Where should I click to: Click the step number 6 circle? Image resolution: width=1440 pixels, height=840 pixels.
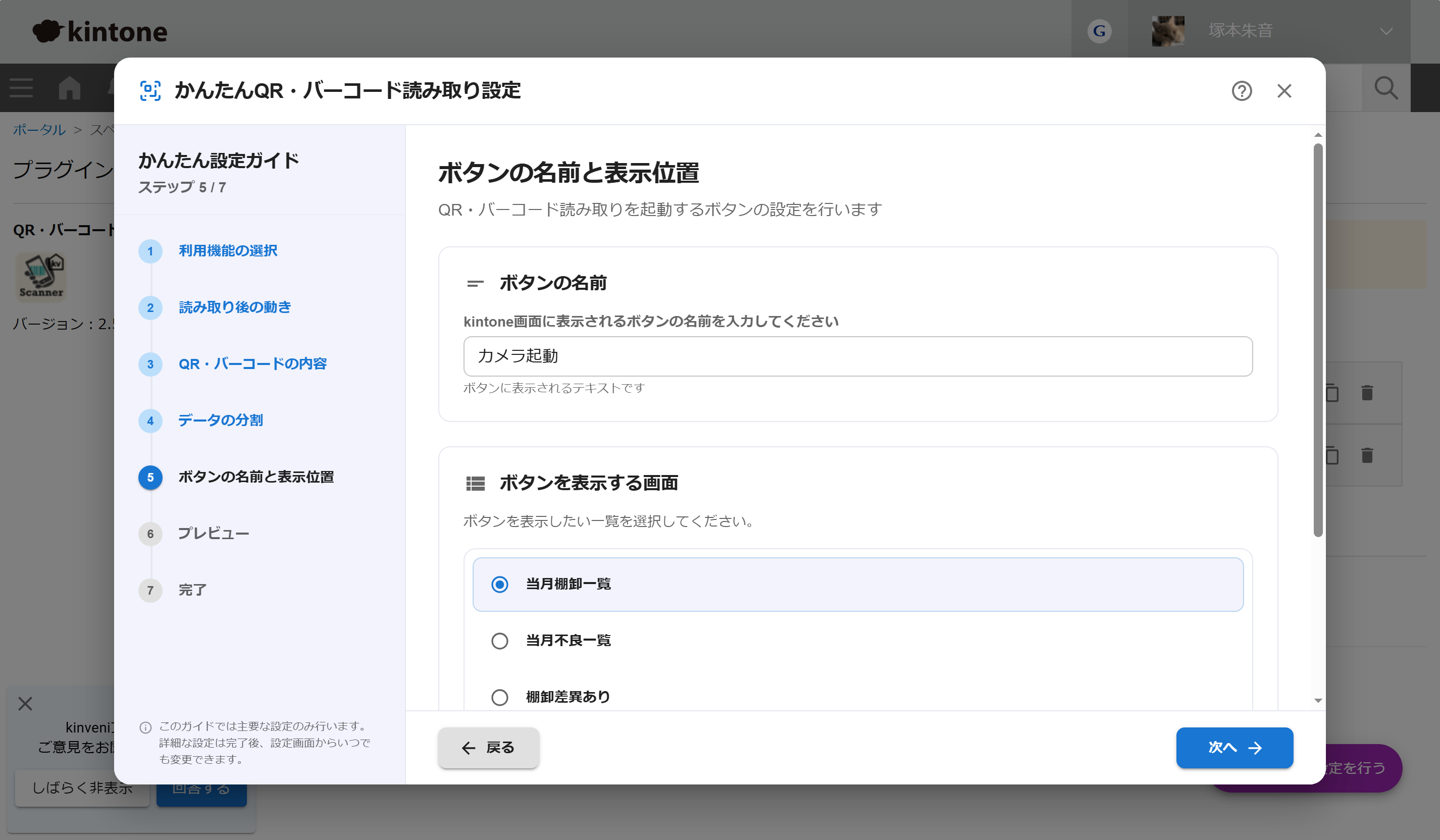point(150,534)
